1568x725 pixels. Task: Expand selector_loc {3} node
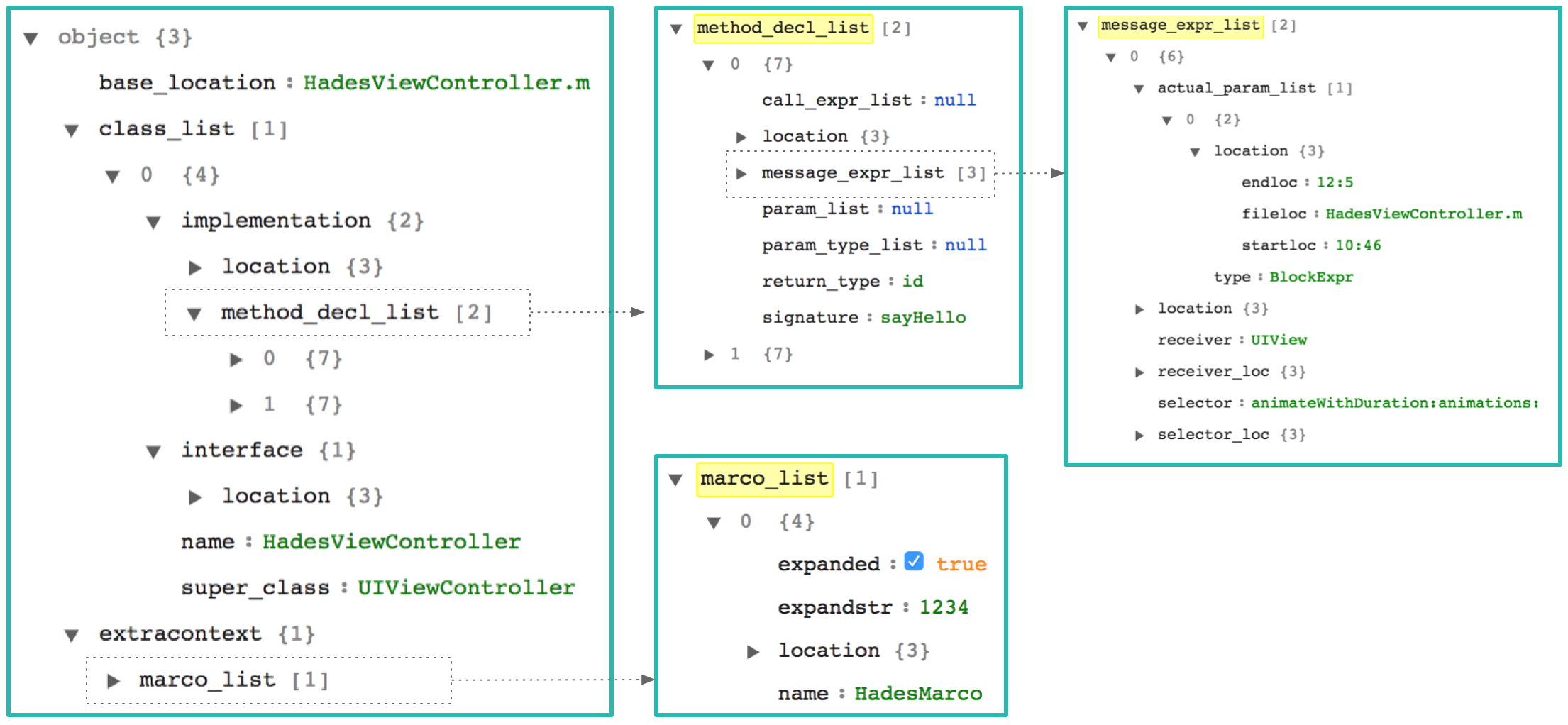point(1139,436)
